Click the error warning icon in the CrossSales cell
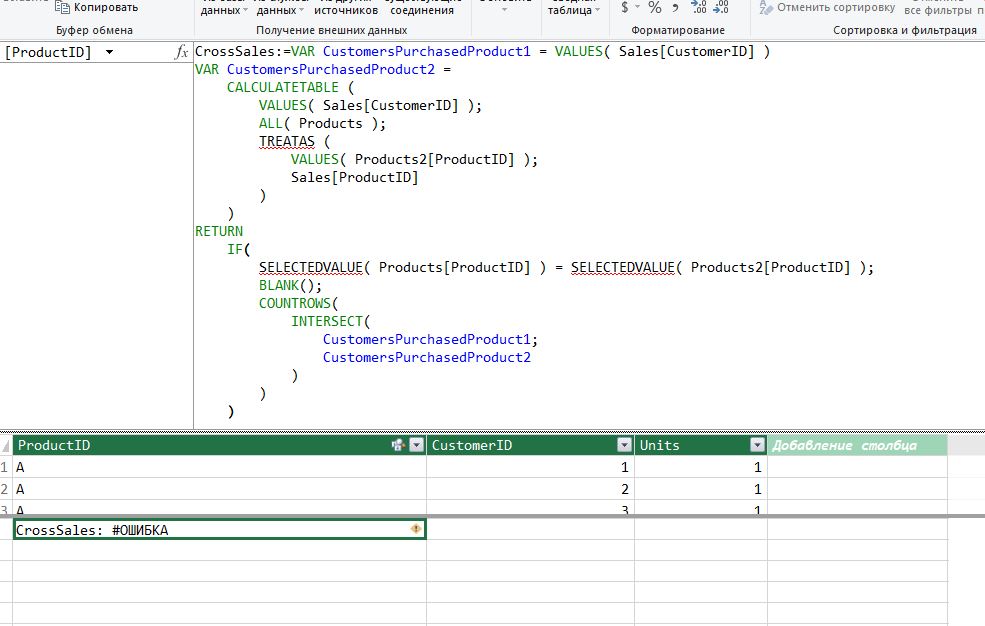 (416, 529)
